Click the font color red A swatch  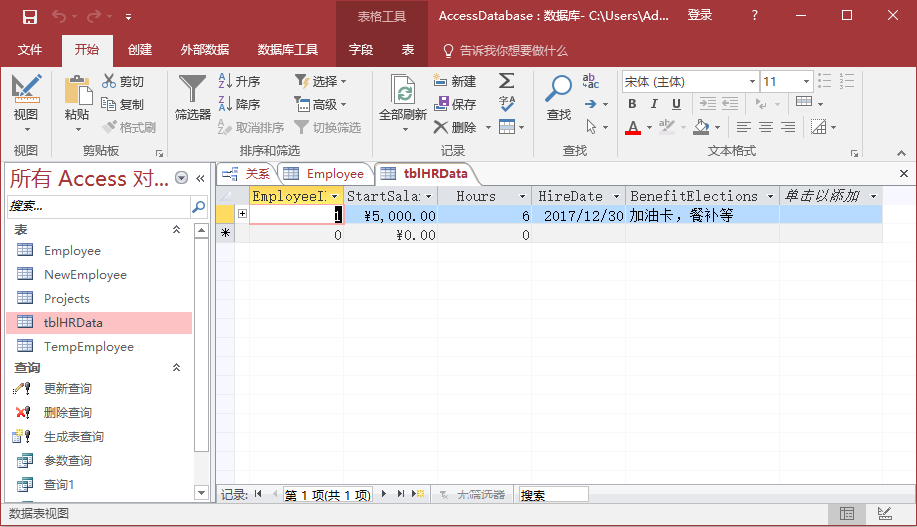[632, 127]
